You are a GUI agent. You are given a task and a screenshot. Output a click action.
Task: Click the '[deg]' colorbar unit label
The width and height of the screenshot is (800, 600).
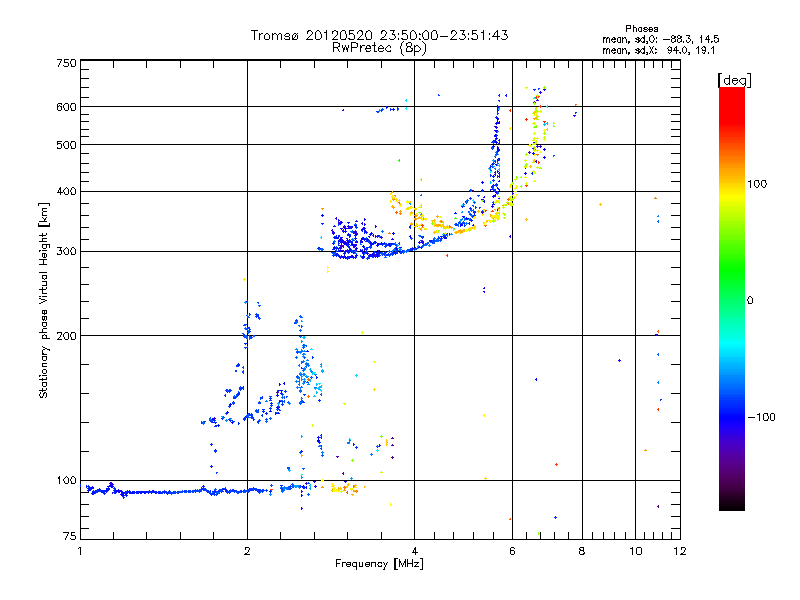click(x=734, y=80)
